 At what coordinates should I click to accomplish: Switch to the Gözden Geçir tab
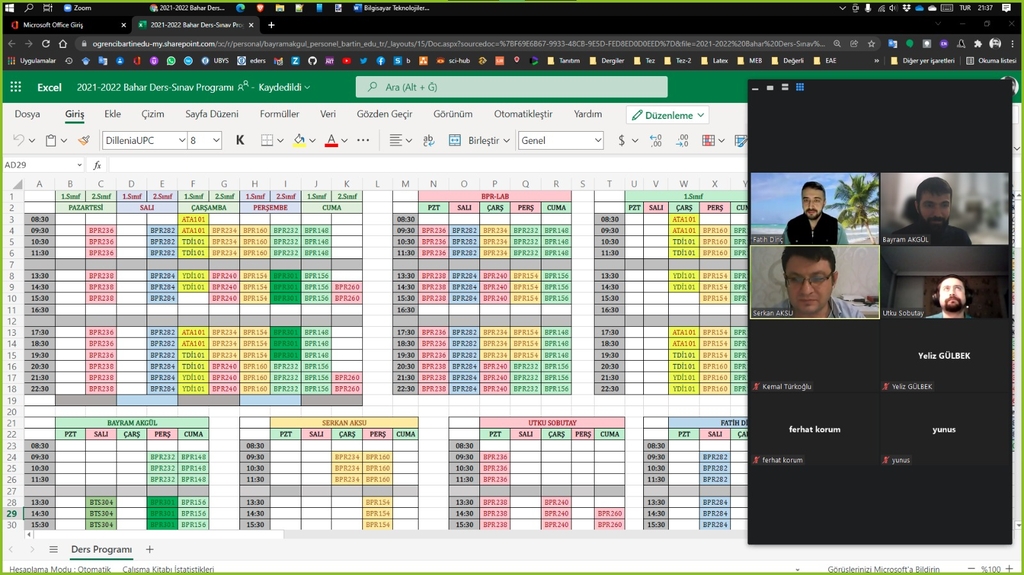[384, 114]
